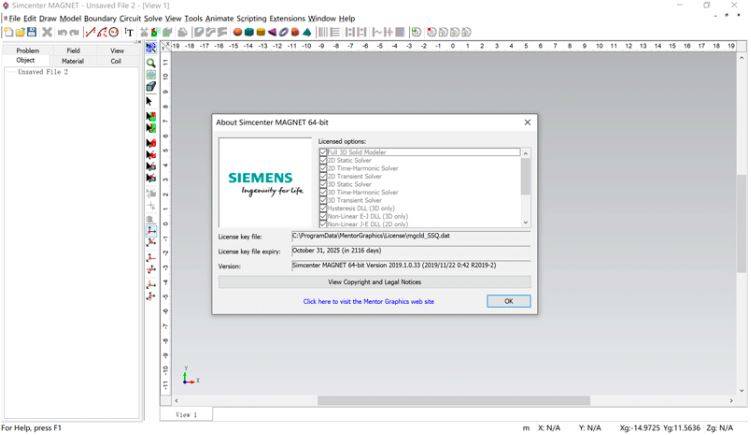Click the licensed options list scroll-down arrow

point(525,222)
